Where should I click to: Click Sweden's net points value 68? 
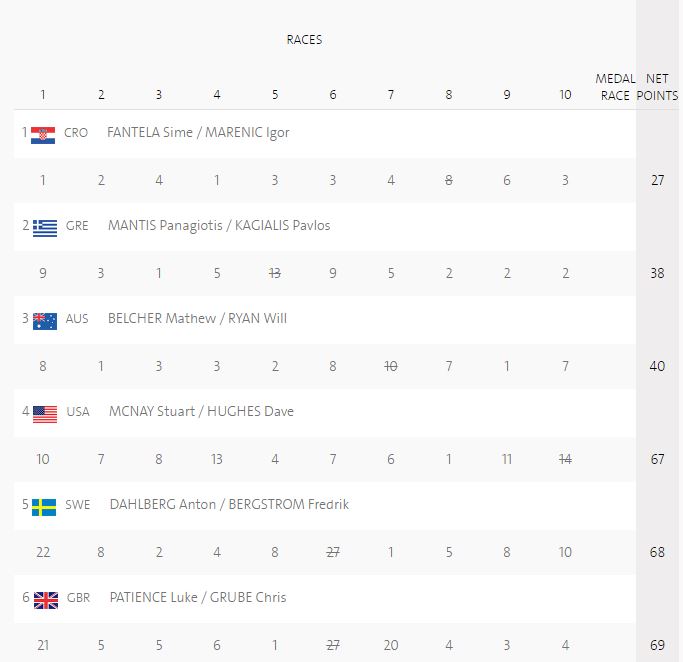click(x=657, y=553)
